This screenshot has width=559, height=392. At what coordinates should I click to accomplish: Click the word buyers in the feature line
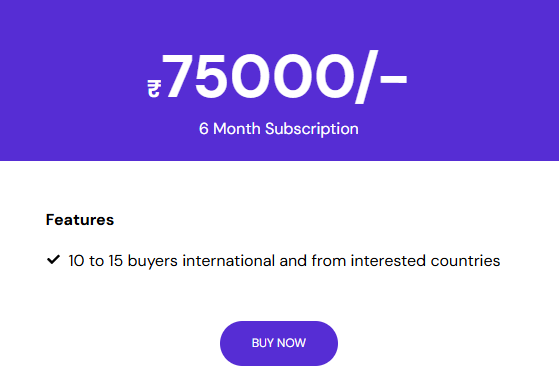pyautogui.click(x=153, y=261)
